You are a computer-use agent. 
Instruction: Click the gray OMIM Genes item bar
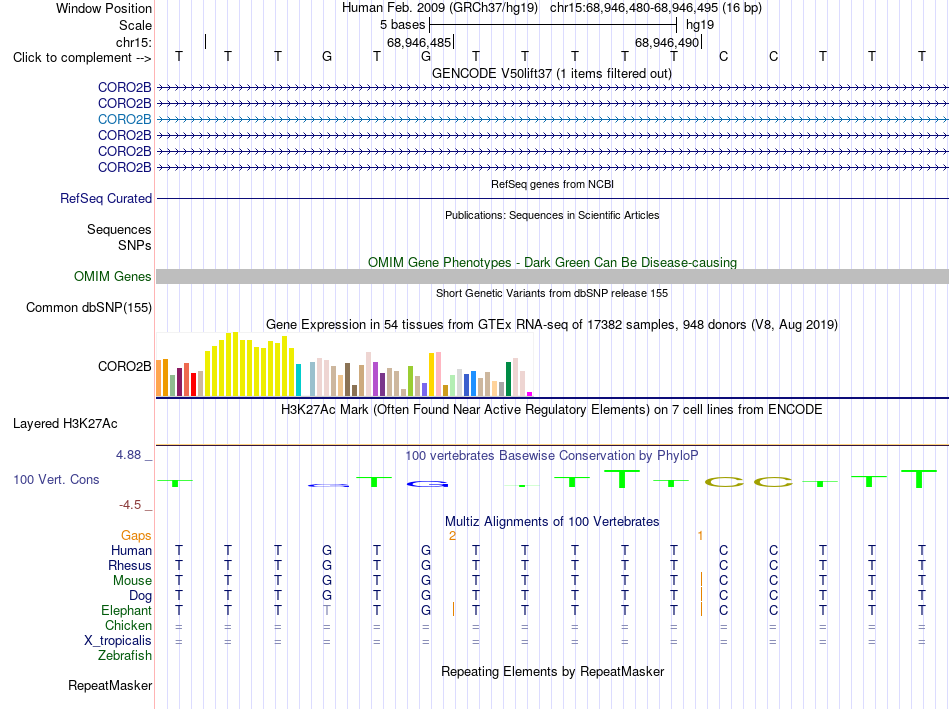tap(552, 276)
